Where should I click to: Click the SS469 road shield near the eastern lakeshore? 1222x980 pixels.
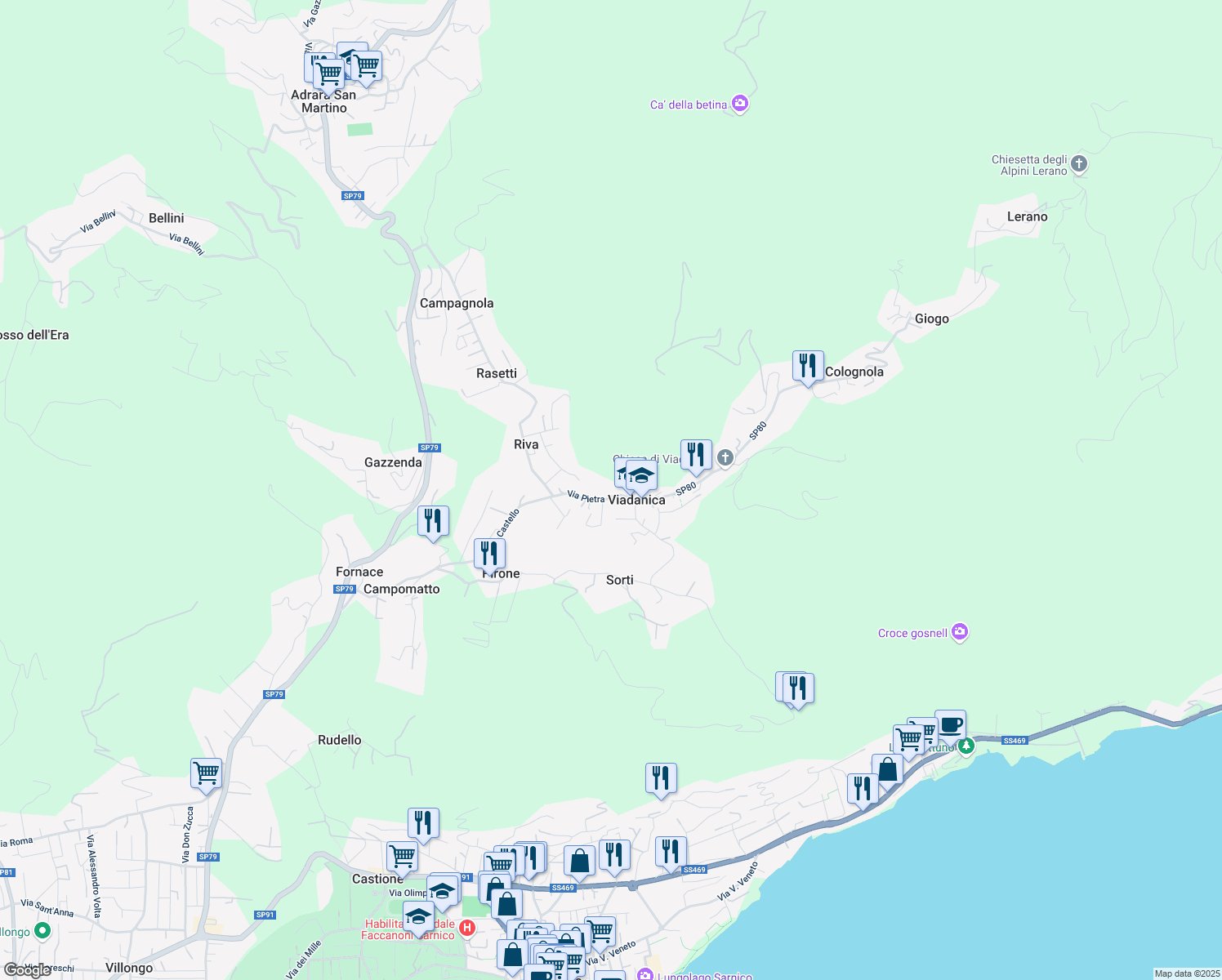(x=1014, y=741)
